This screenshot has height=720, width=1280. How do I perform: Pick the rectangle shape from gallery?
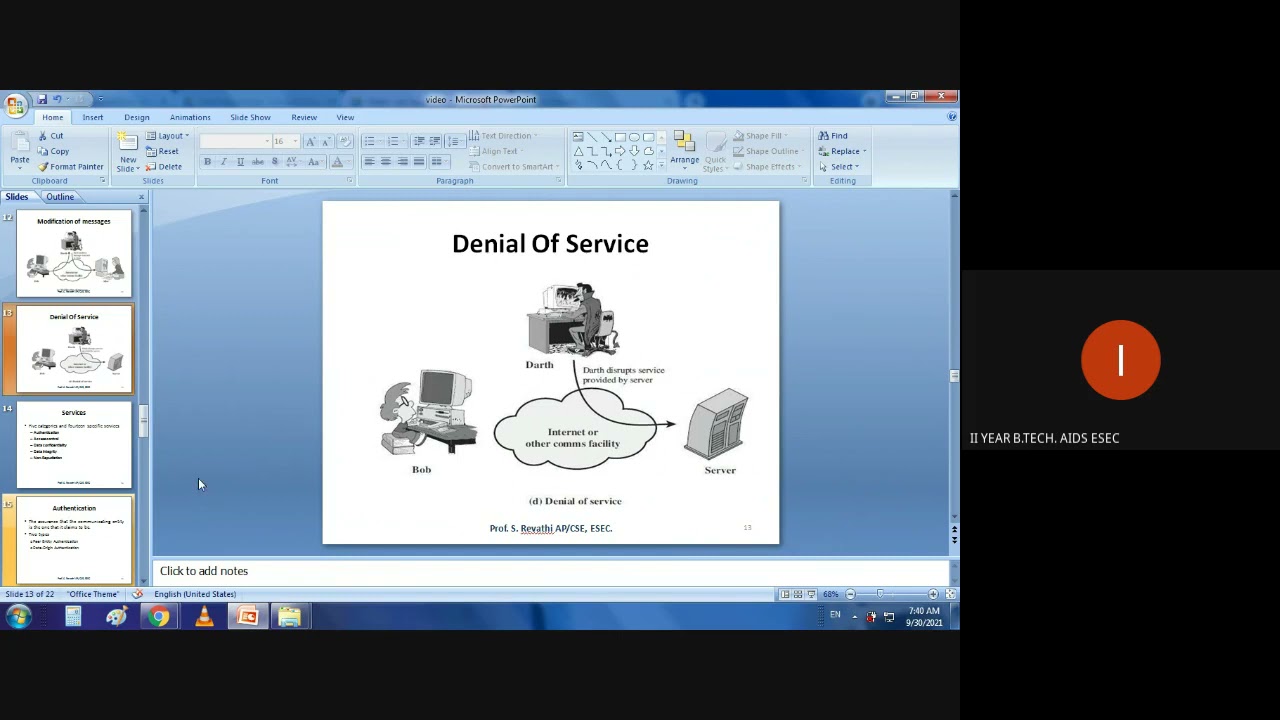[x=620, y=137]
